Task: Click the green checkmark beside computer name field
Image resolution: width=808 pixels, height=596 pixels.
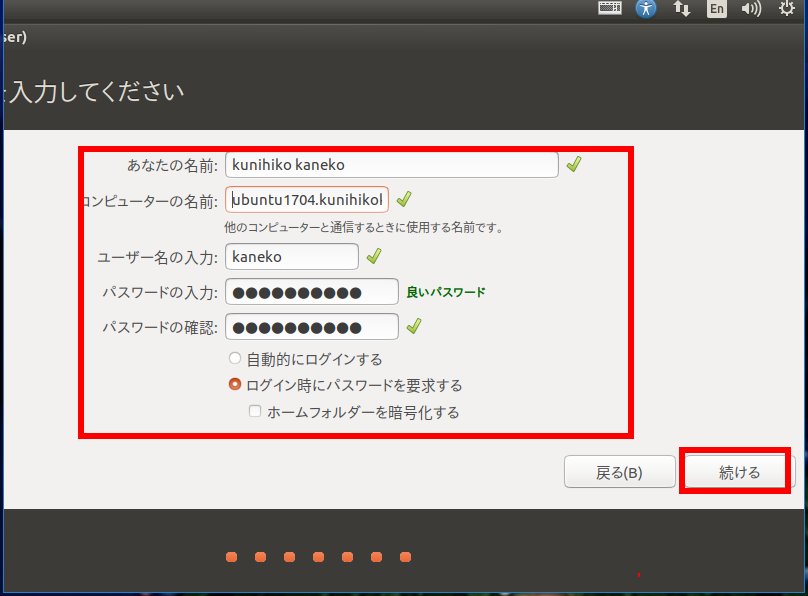Action: pos(404,199)
